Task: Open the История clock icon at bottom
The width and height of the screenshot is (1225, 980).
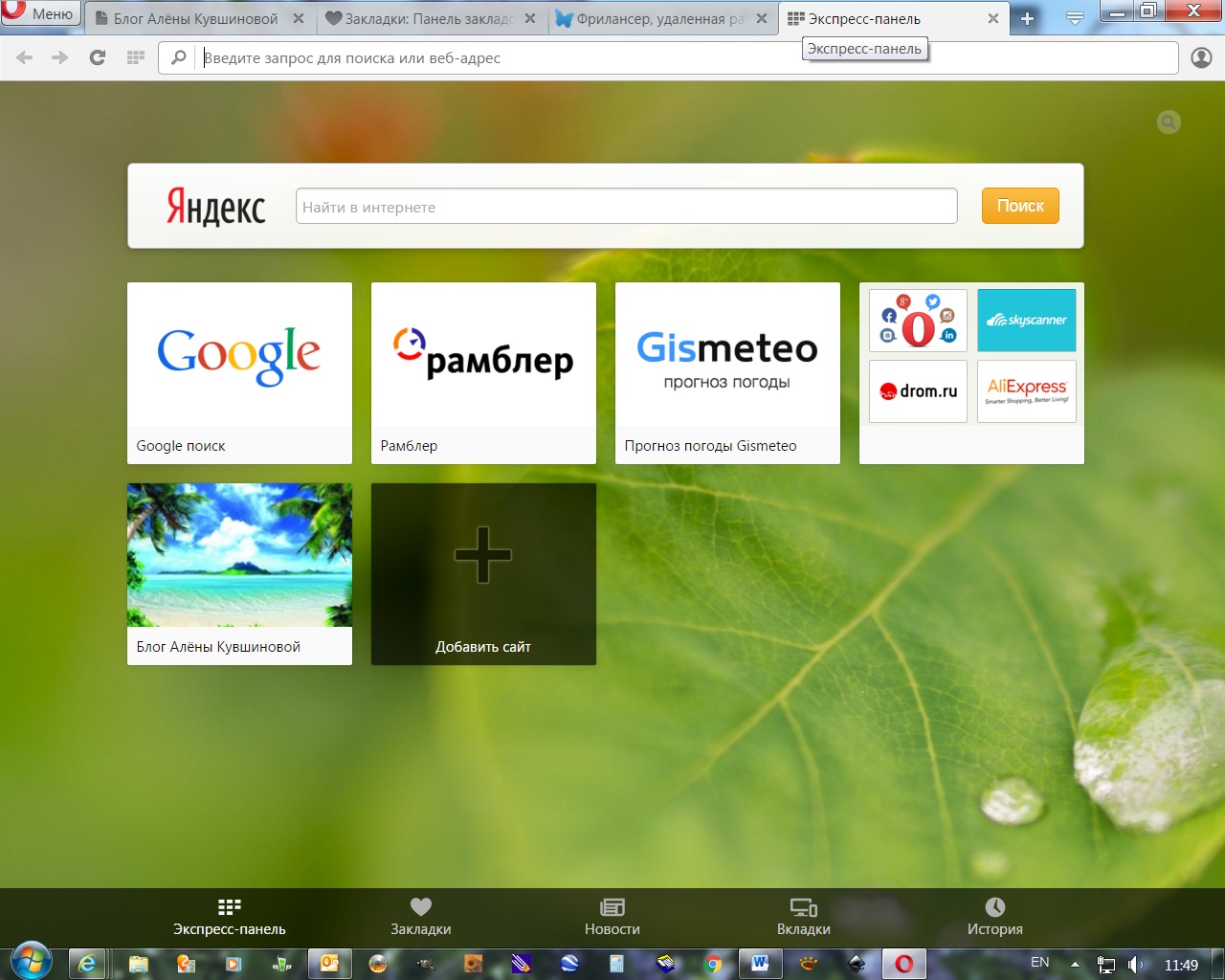Action: [994, 906]
